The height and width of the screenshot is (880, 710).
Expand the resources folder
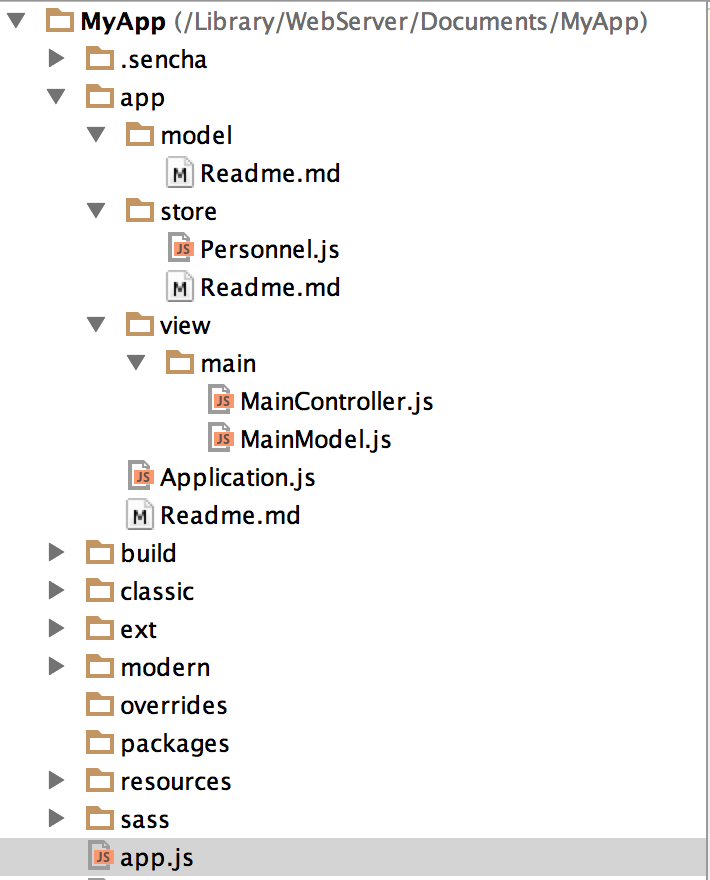(x=56, y=781)
